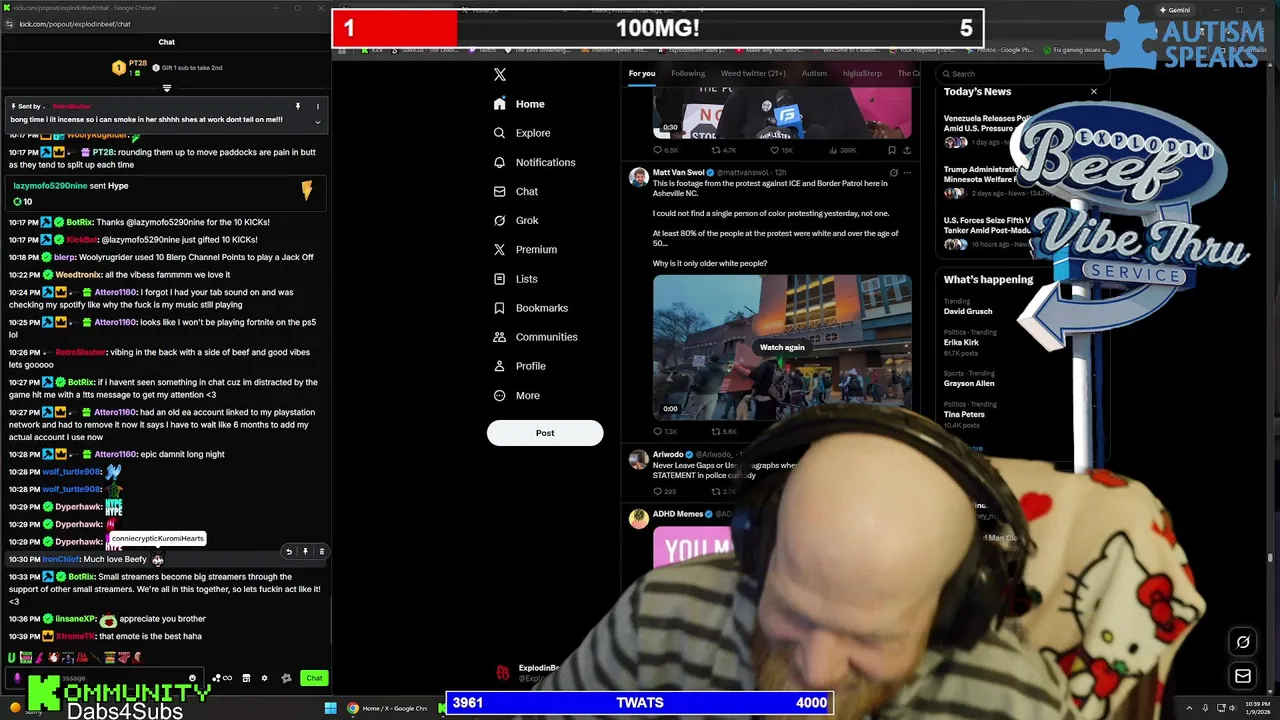1280x720 pixels.
Task: Click the Chat envelope icon in X sidebar
Action: 499,191
